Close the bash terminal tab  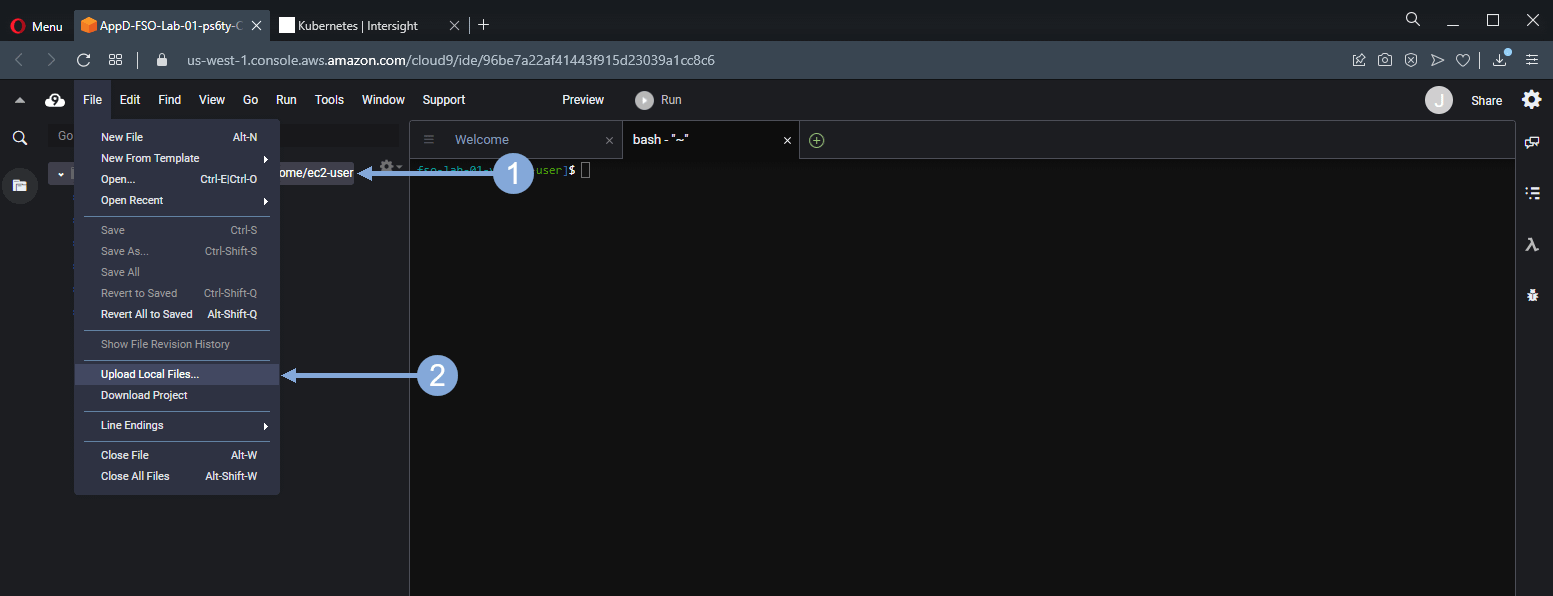(787, 141)
